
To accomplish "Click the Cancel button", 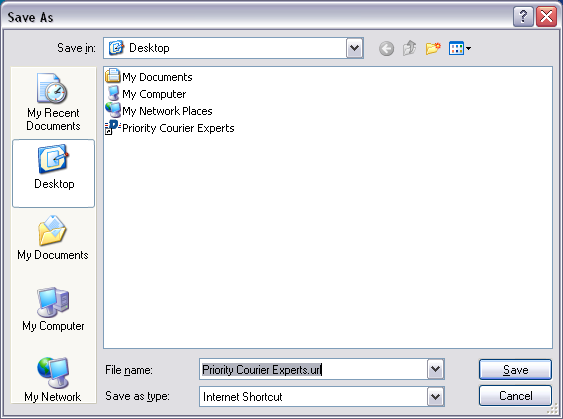I will [515, 396].
